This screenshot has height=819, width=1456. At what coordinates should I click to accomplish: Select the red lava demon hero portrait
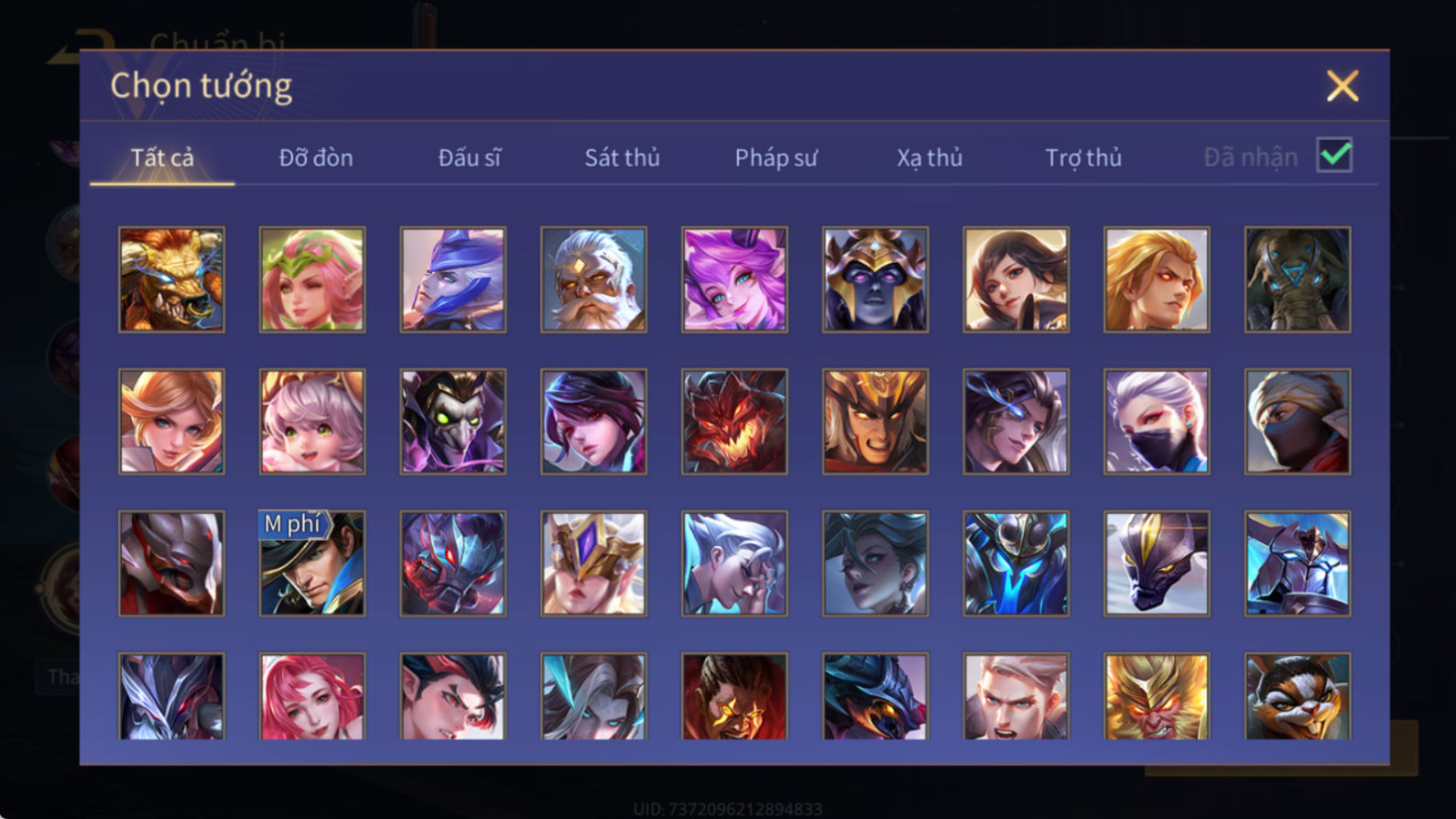point(734,421)
